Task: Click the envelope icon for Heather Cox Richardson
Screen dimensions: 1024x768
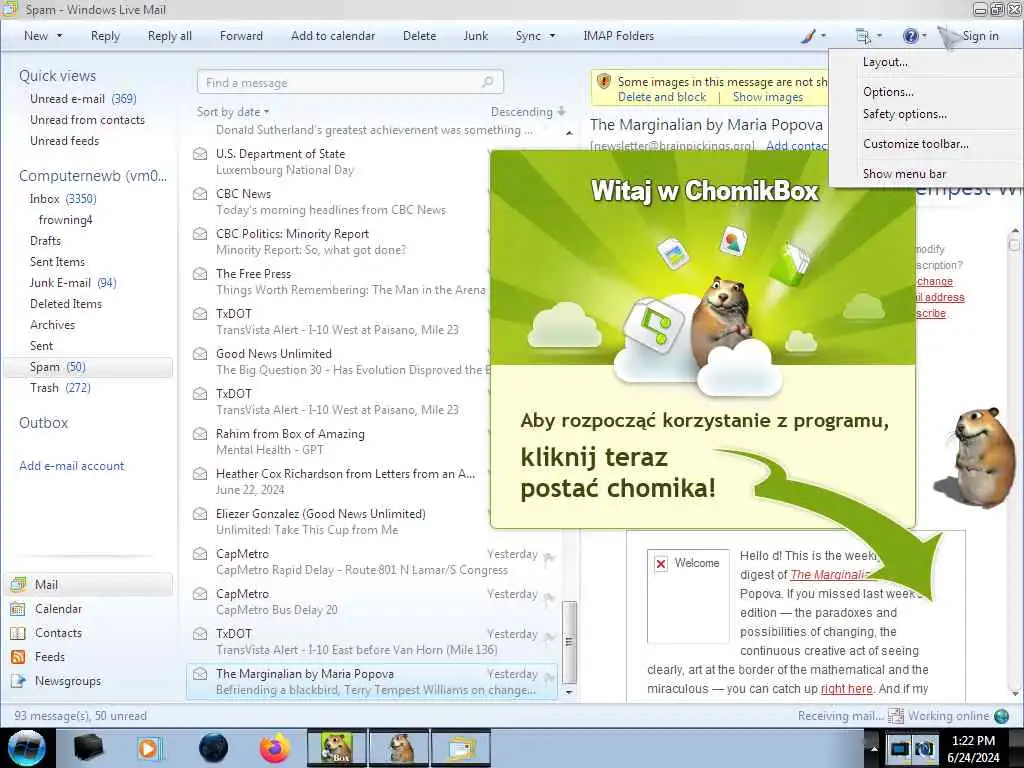Action: click(200, 473)
